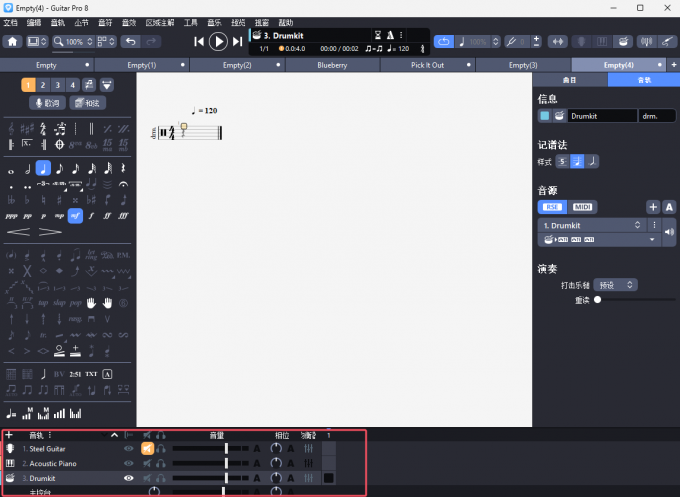The height and width of the screenshot is (497, 680).
Task: Click the 和弦 chord button
Action: coord(89,103)
